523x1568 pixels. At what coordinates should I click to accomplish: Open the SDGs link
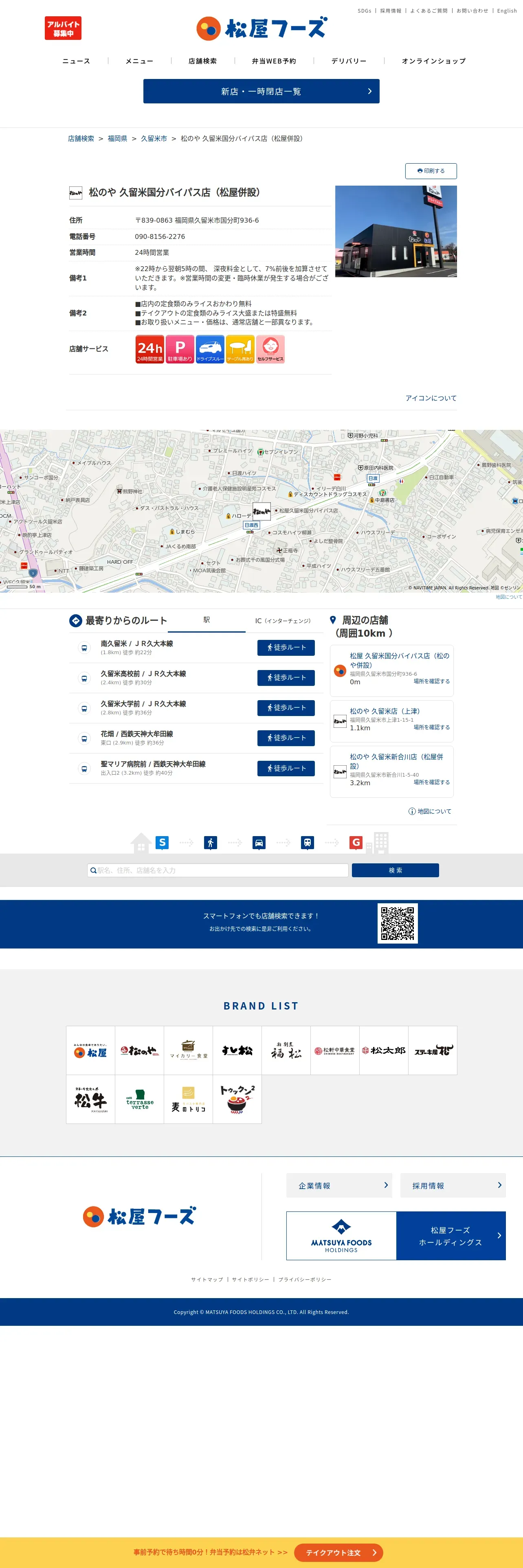coord(364,11)
